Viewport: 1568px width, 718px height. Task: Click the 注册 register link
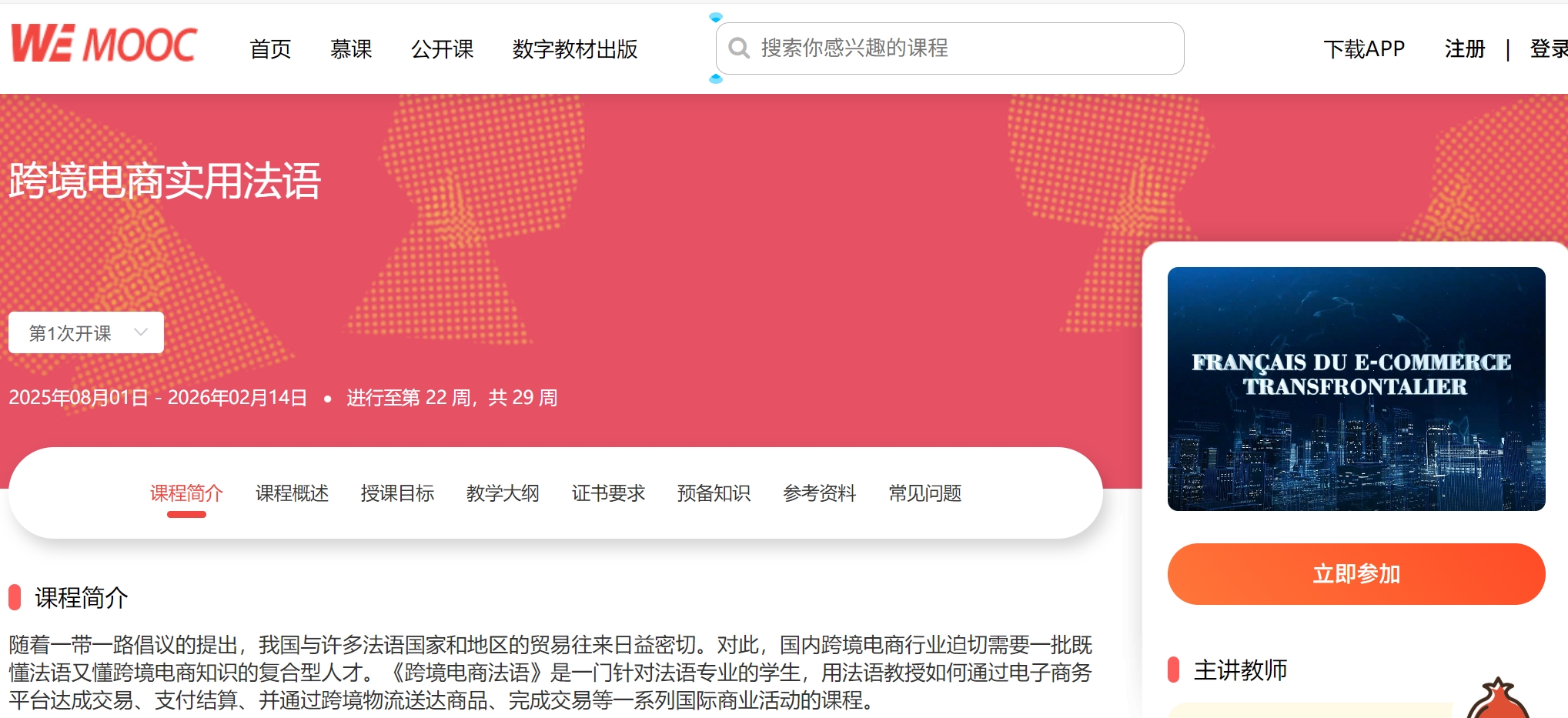(1464, 49)
